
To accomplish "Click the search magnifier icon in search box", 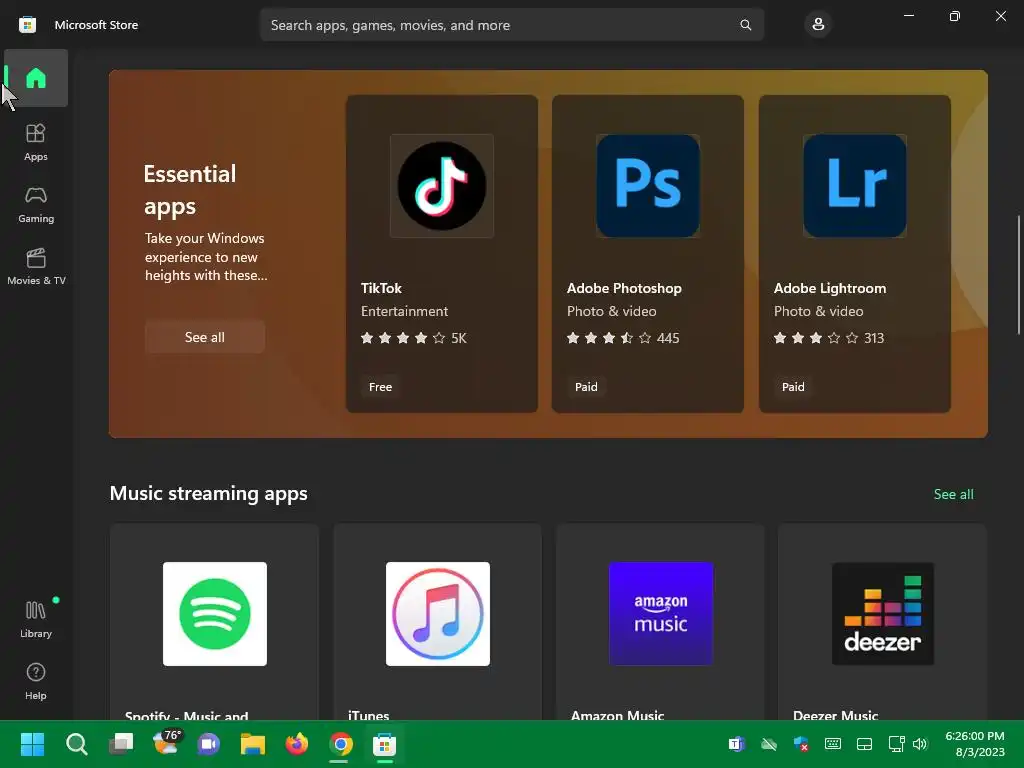I will [x=745, y=25].
